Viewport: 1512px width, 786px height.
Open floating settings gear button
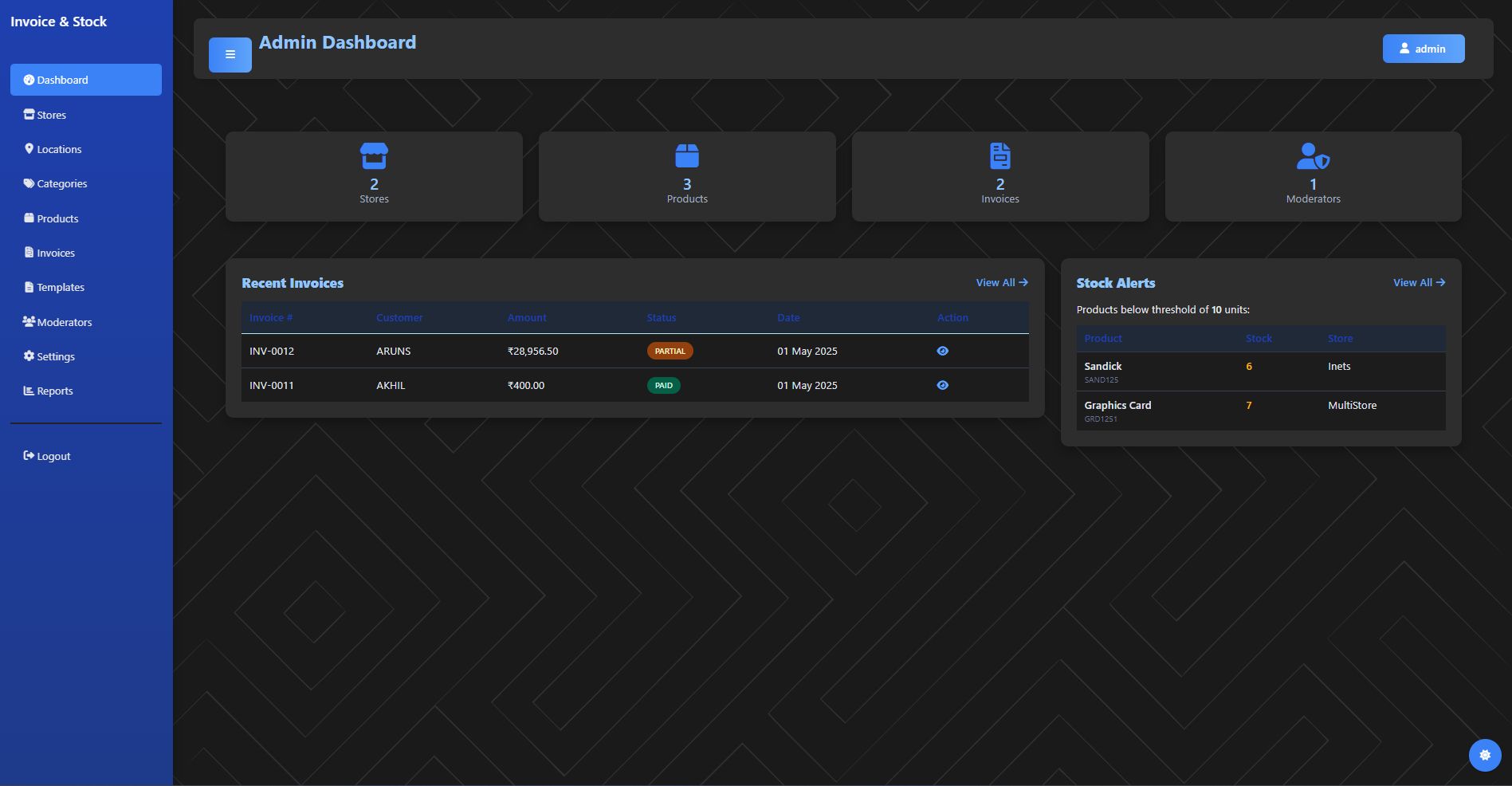[x=1484, y=755]
